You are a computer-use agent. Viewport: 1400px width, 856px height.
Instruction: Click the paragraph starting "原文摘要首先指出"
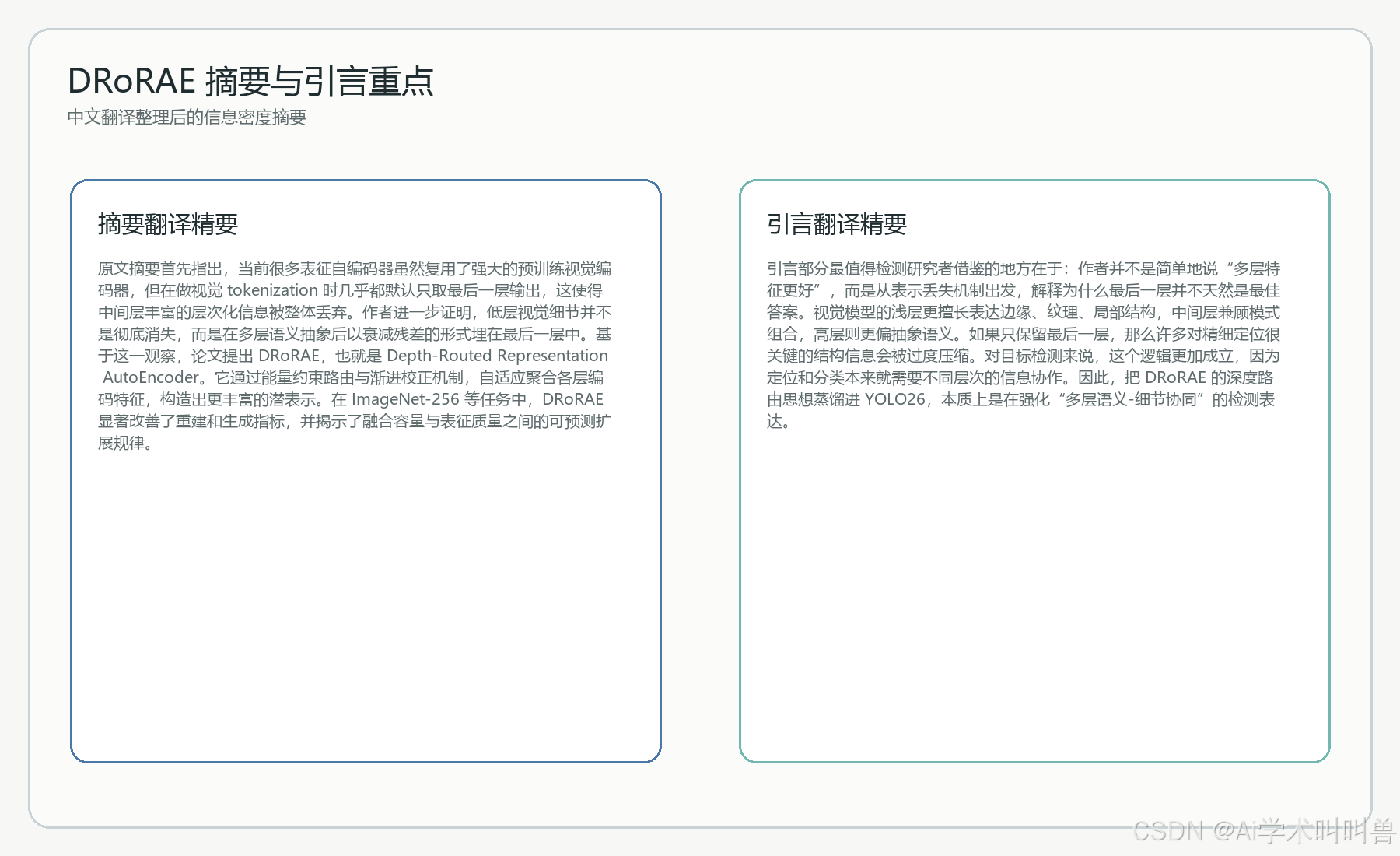355,356
